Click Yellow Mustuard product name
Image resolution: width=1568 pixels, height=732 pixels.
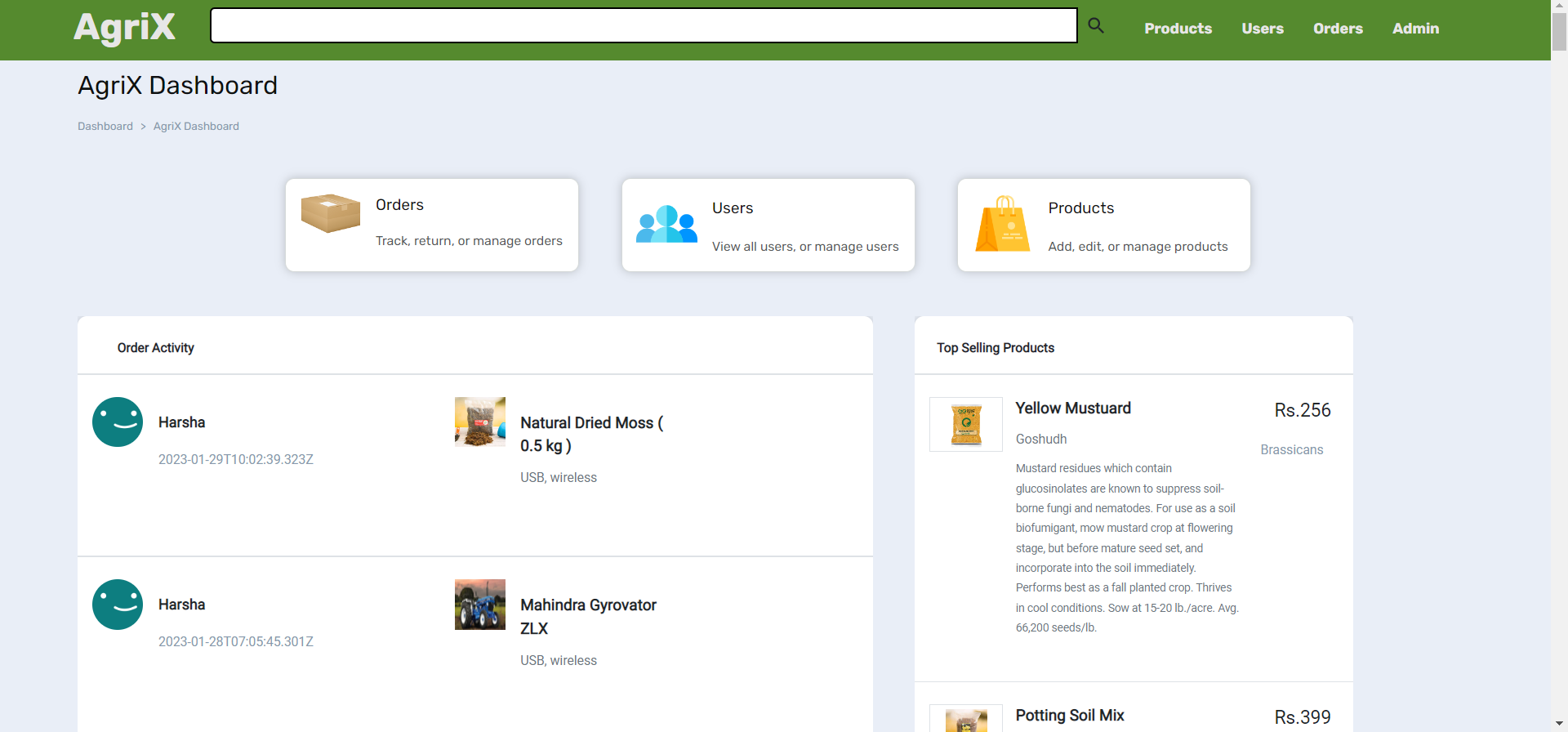point(1073,408)
